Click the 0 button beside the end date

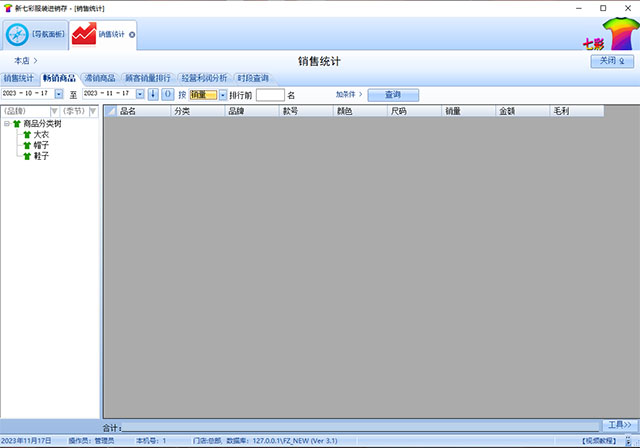coord(168,94)
